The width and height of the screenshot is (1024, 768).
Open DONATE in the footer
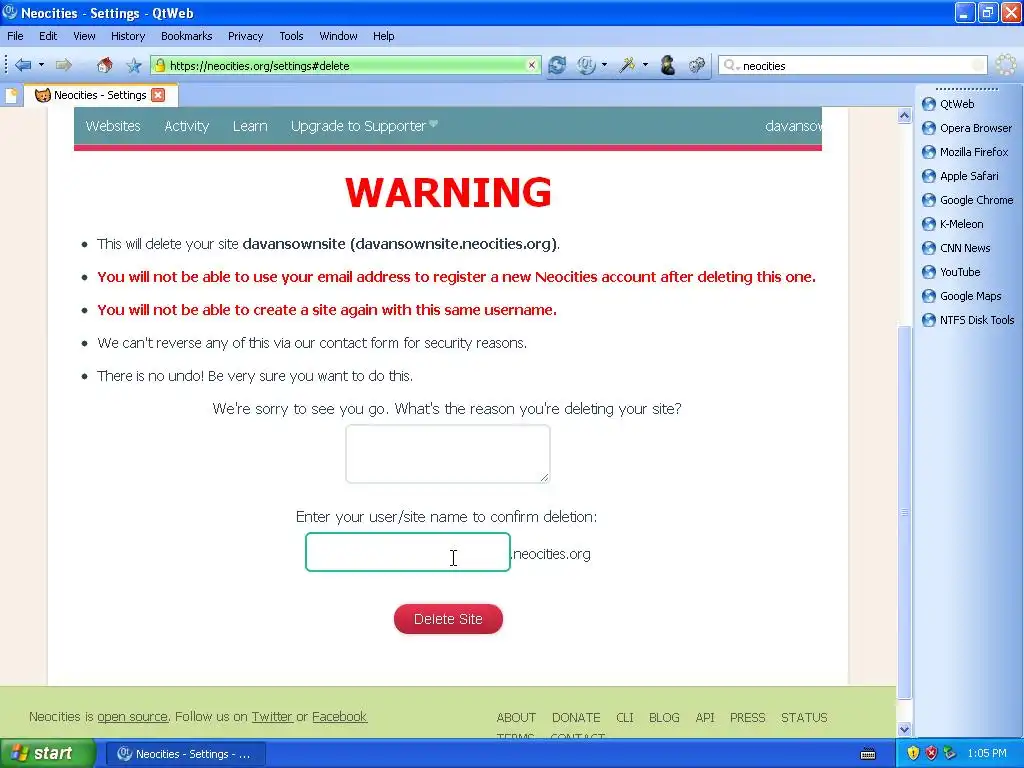(x=575, y=717)
